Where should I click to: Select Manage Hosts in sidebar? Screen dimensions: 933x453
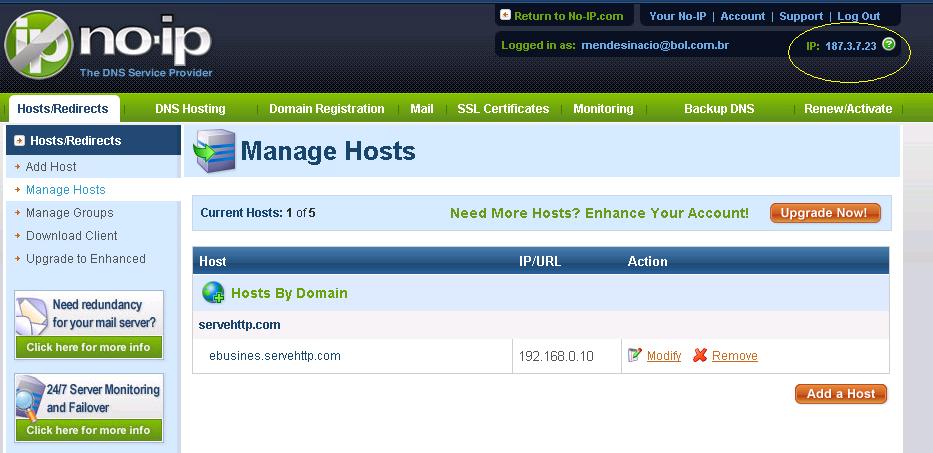[x=65, y=190]
